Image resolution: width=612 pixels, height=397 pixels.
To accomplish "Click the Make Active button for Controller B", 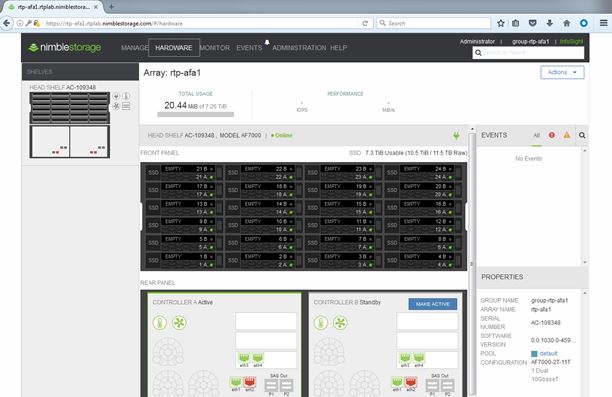I will (x=432, y=304).
